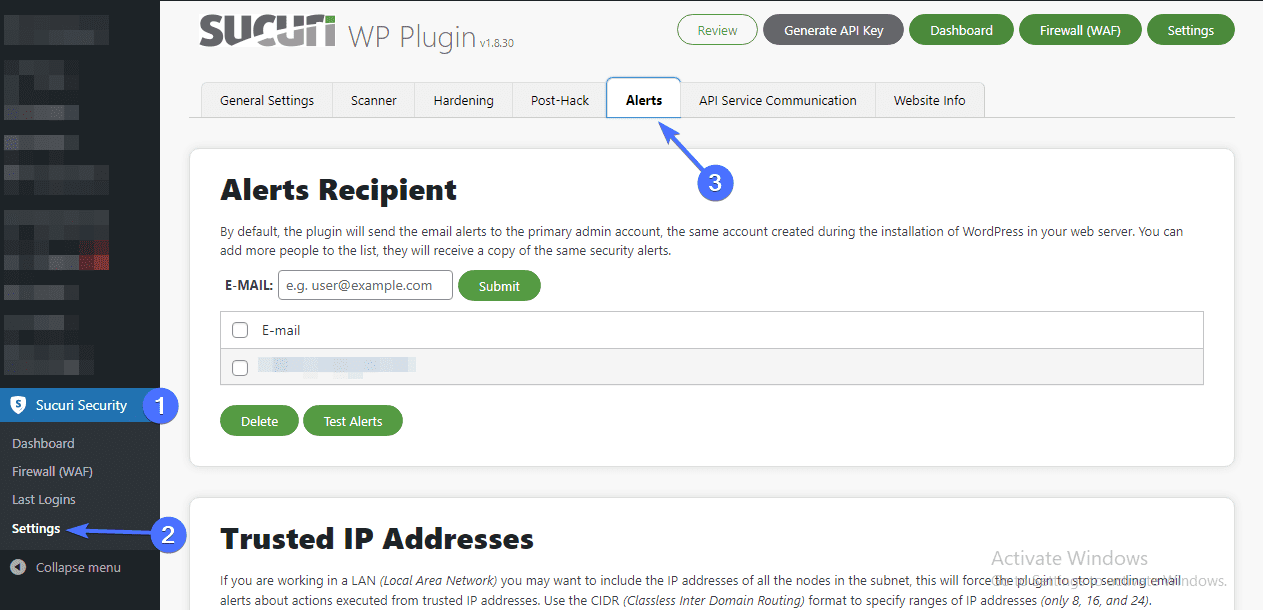Select the Alerts tab
Image resolution: width=1263 pixels, height=610 pixels.
[644, 100]
